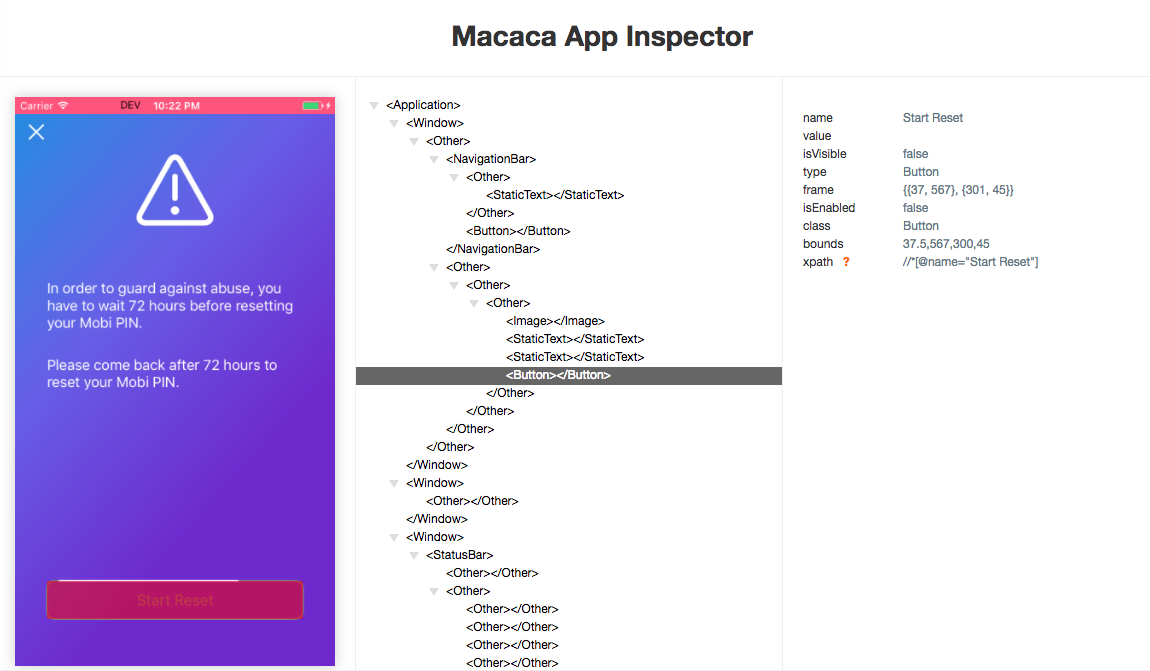Click the 72 hours wait message text
This screenshot has width=1150, height=671.
tap(170, 306)
